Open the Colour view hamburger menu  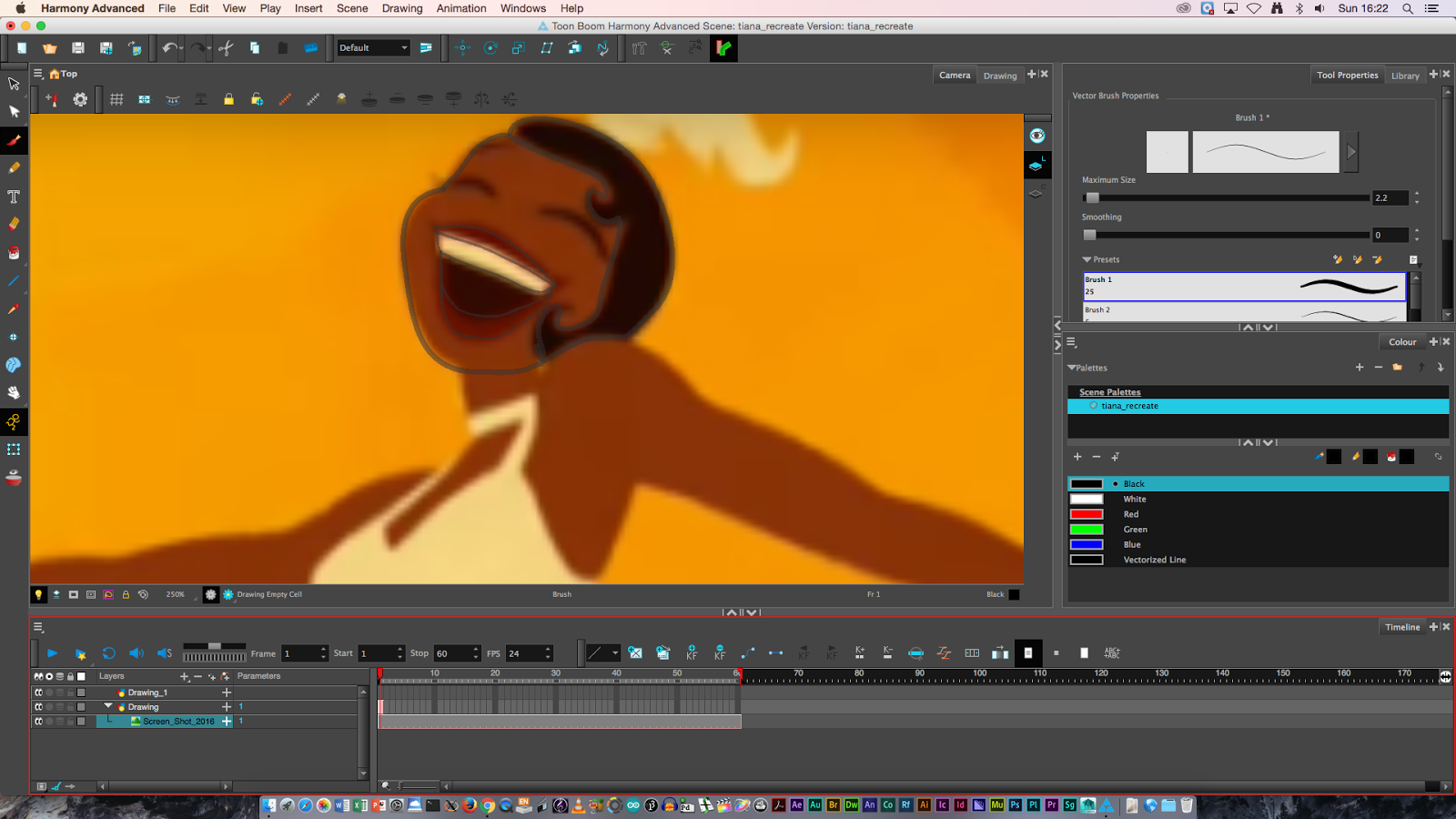[1072, 342]
